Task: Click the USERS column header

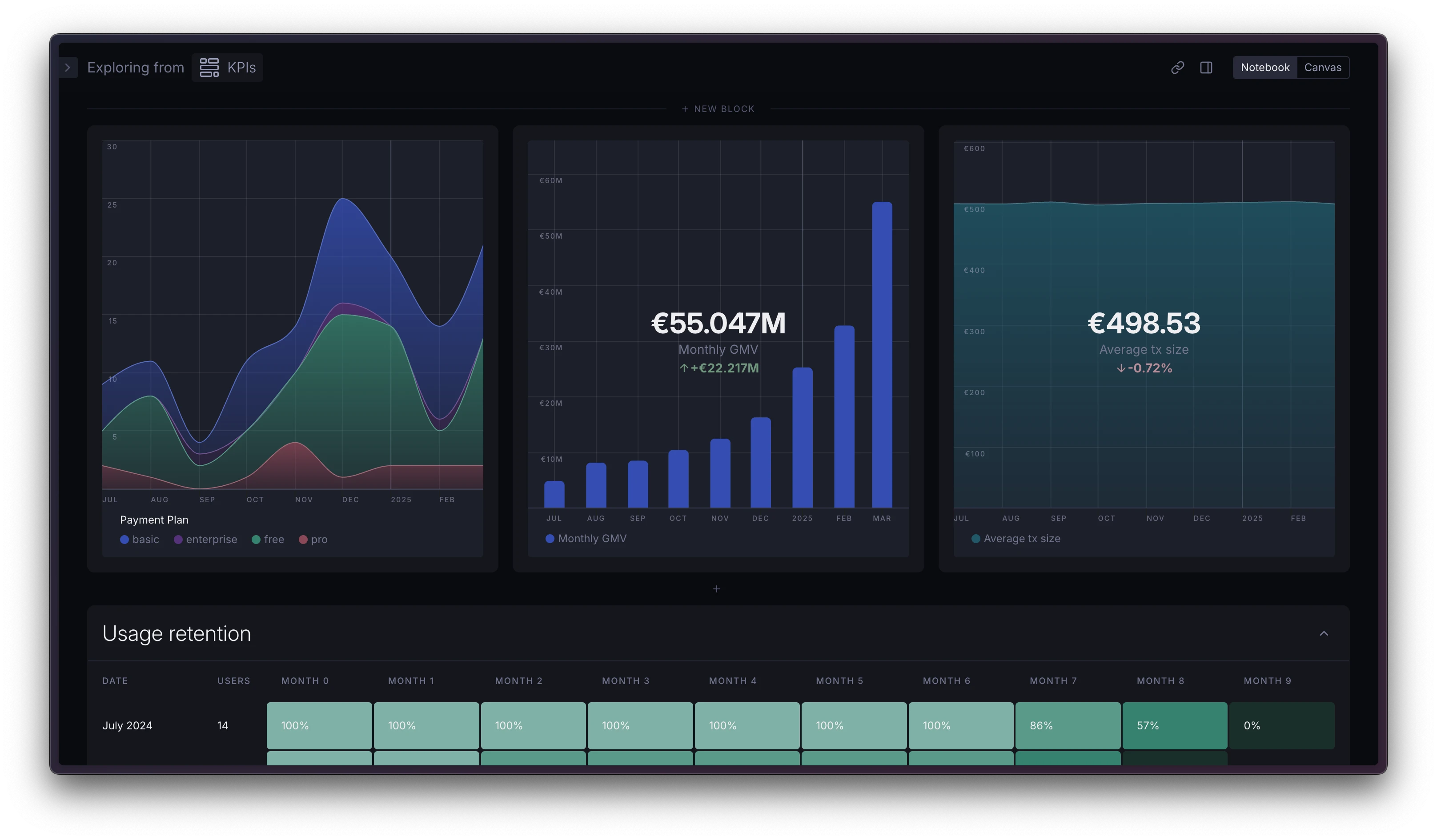Action: [x=234, y=681]
